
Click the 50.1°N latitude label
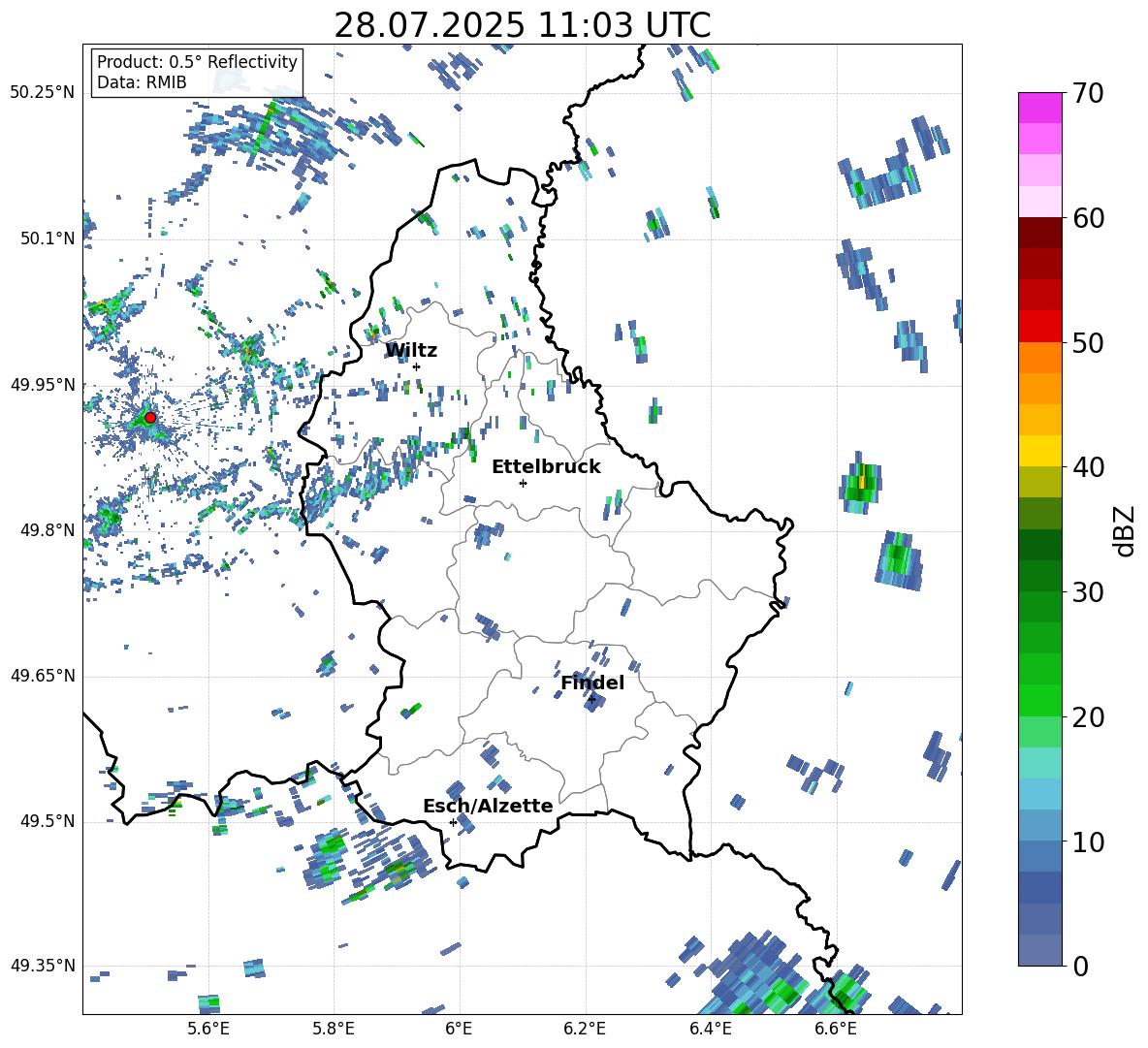pos(48,239)
